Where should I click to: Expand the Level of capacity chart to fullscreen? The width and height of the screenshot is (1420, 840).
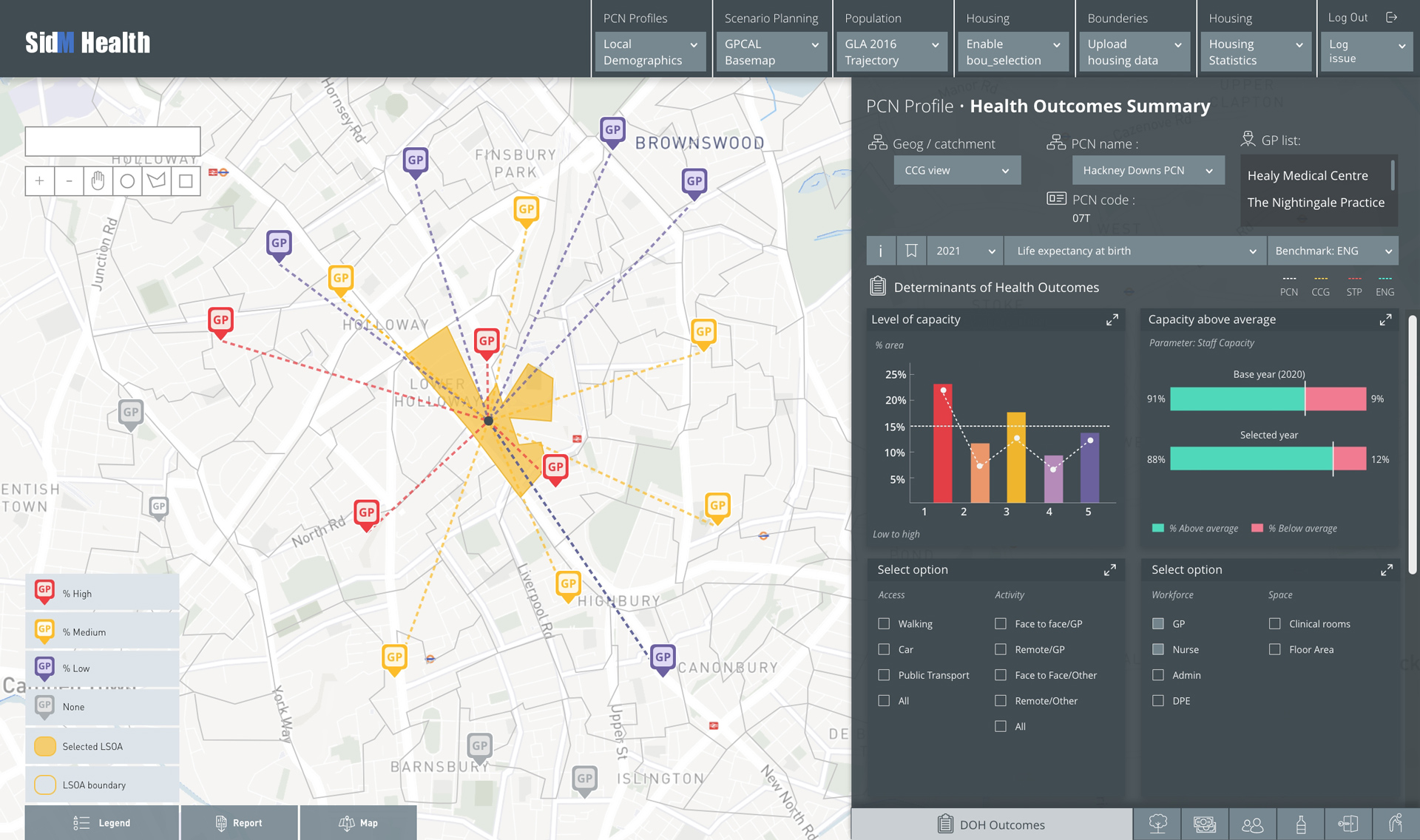(1112, 319)
